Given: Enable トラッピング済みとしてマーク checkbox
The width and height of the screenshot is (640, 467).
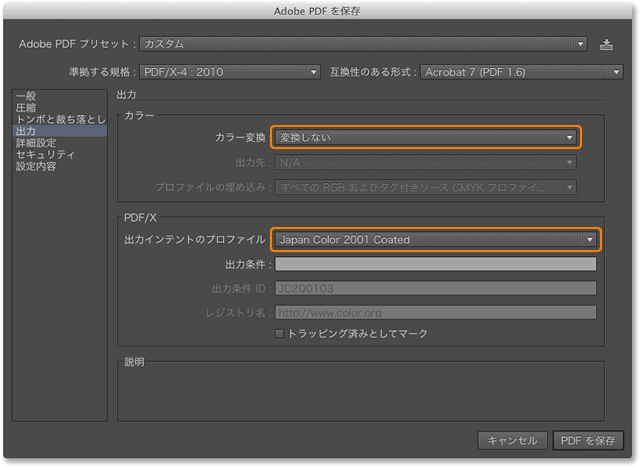Looking at the screenshot, I should pyautogui.click(x=280, y=333).
